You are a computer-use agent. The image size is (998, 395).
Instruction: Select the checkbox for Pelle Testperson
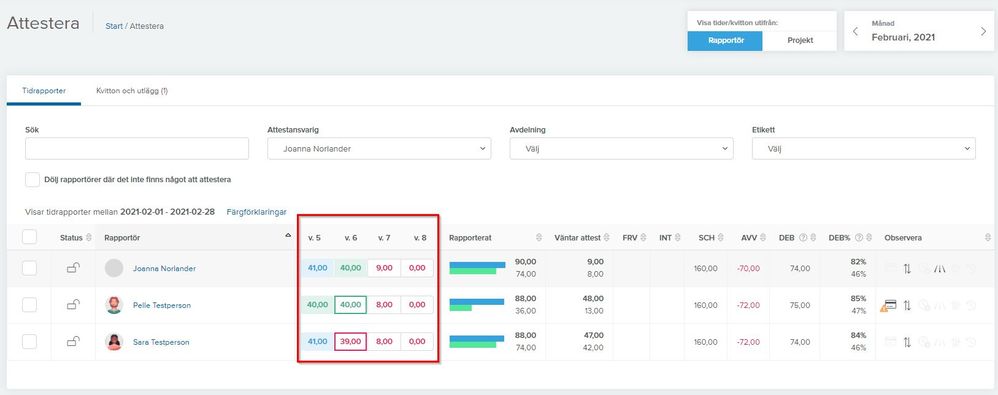point(29,305)
